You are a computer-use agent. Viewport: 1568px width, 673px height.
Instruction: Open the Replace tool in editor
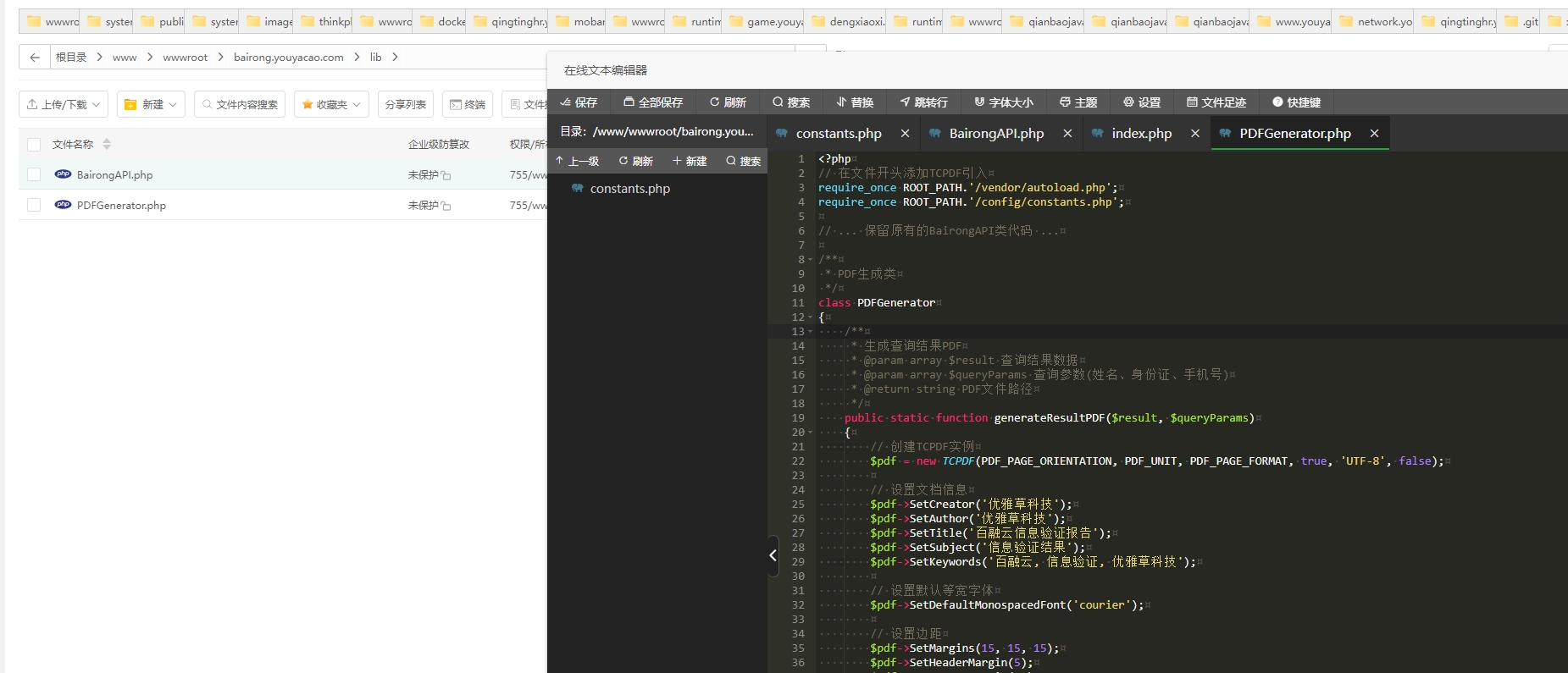[x=855, y=102]
